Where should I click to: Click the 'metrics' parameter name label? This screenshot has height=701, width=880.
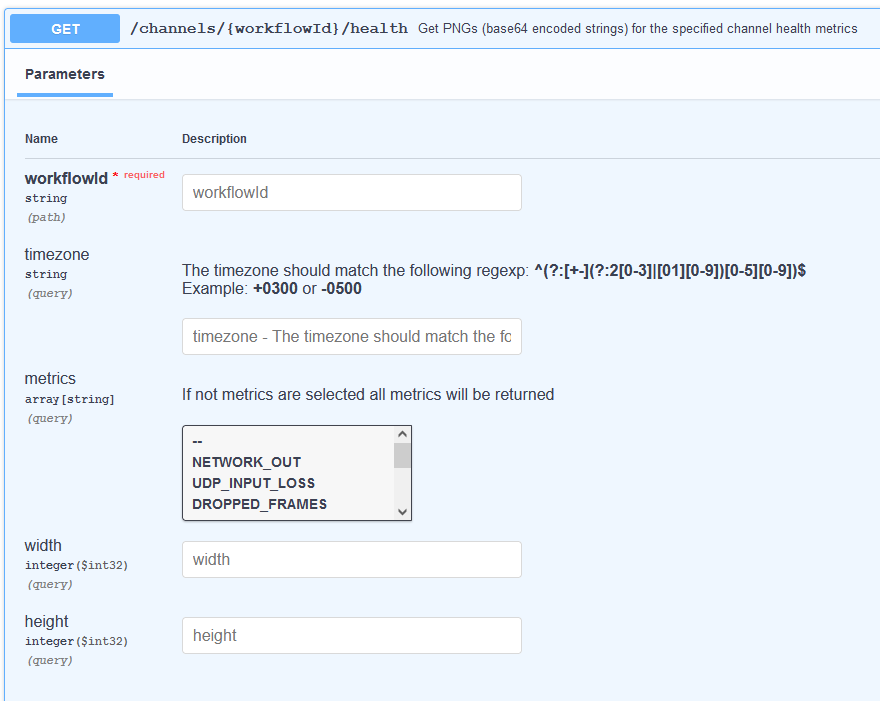pyautogui.click(x=50, y=378)
